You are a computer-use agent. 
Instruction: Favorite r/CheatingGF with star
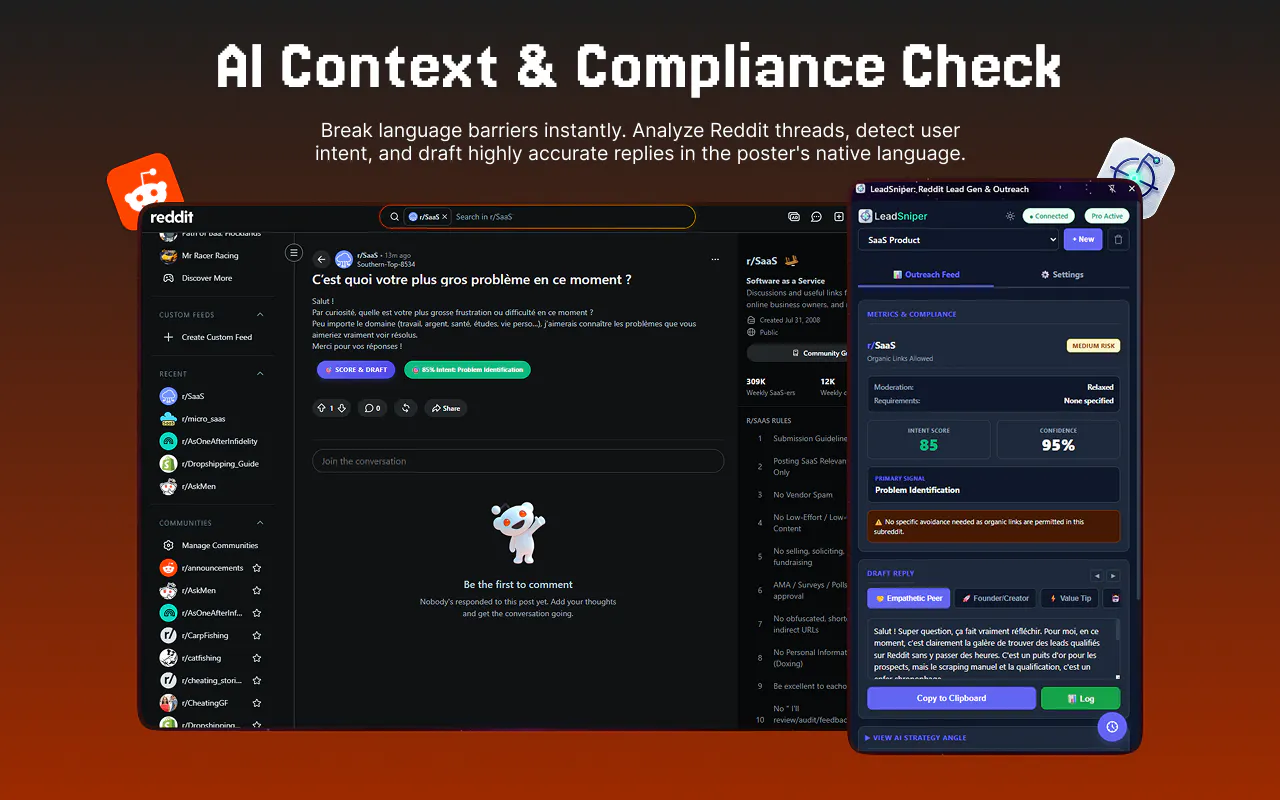click(x=257, y=703)
